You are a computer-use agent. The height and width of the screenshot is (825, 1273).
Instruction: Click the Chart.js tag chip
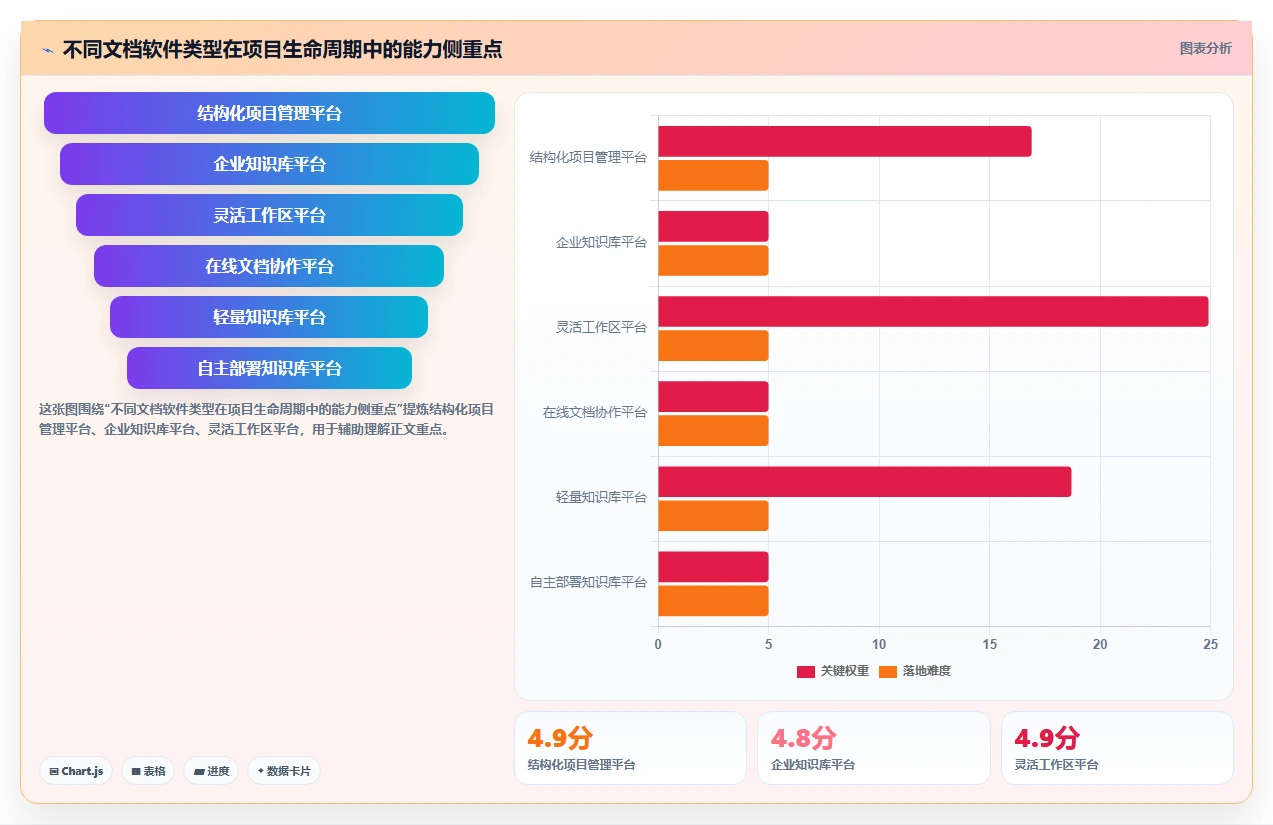coord(76,771)
